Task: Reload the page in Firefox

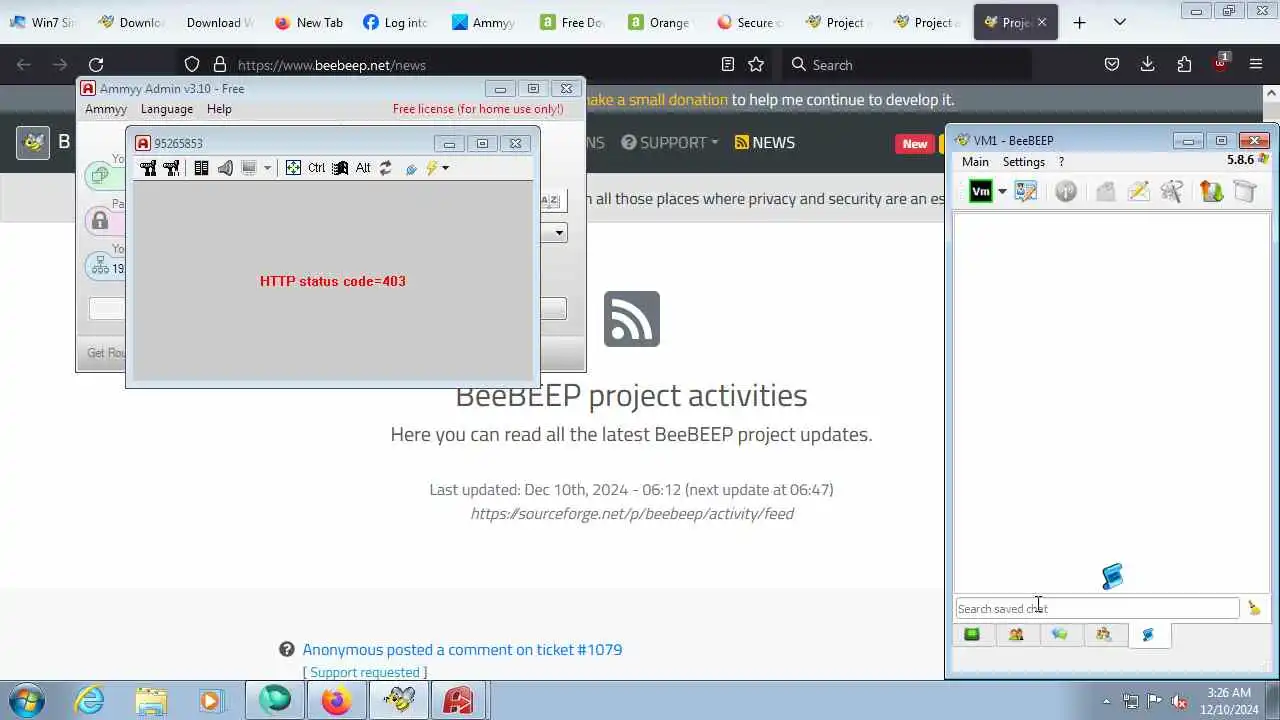Action: tap(96, 65)
